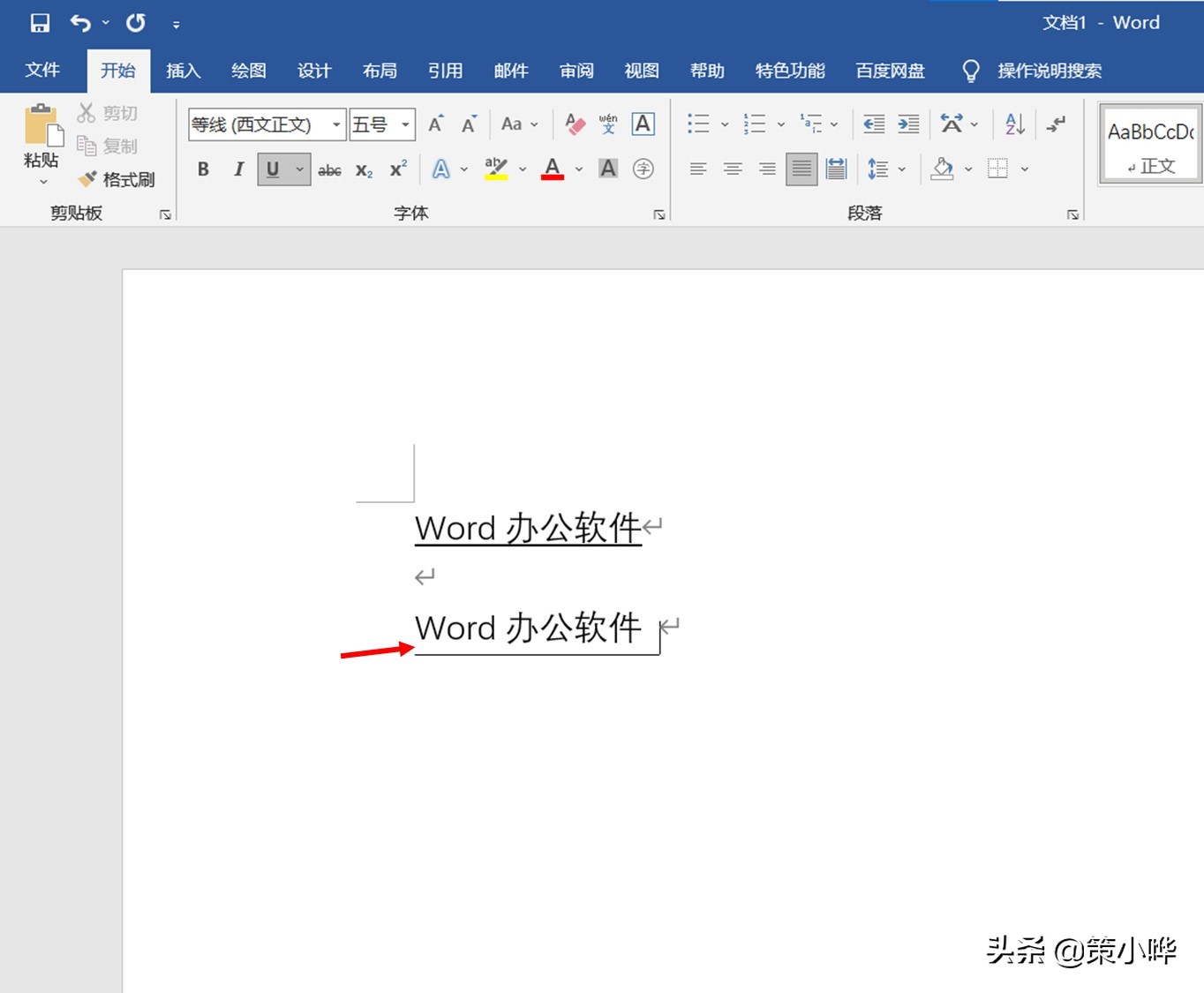1204x993 pixels.
Task: Align text to the right
Action: [767, 169]
